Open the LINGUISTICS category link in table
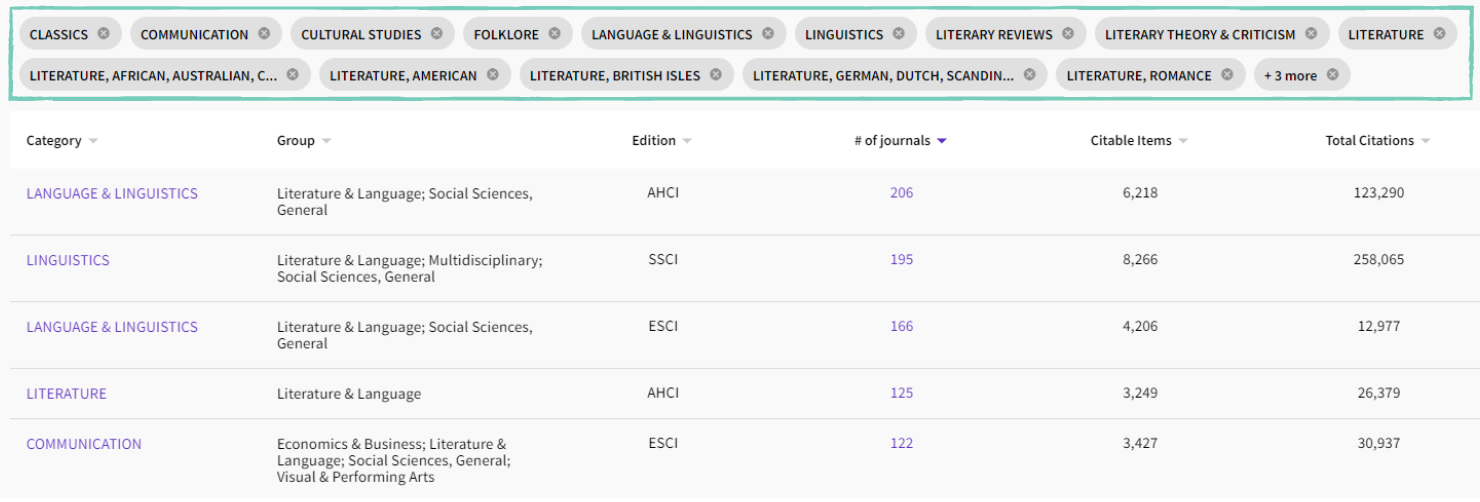Screen dimensions: 1480x502 pos(68,260)
